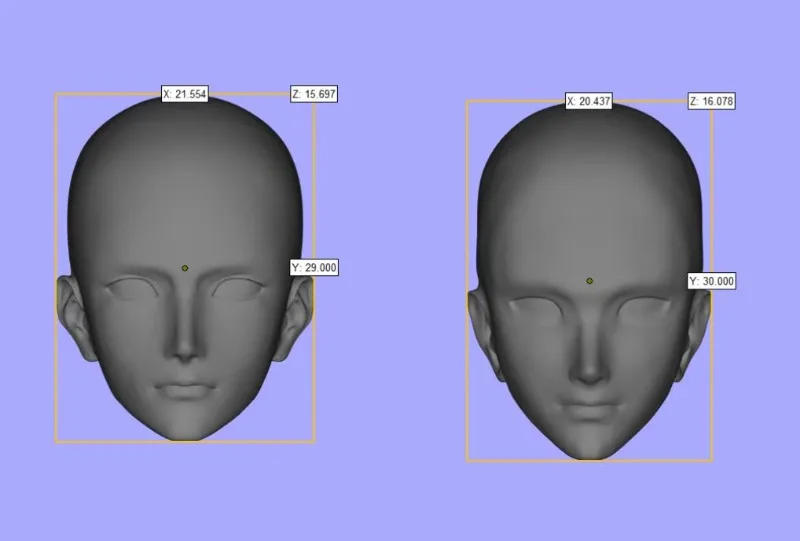Click the Y: 29.000 dimension label
The height and width of the screenshot is (541, 800).
(314, 267)
